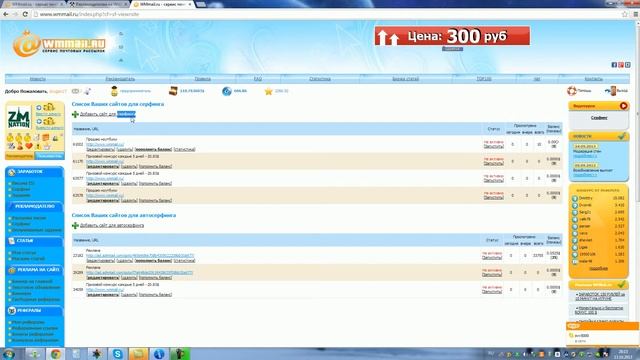
Task: Open the Facebook share icon in the header
Action: tap(614, 65)
